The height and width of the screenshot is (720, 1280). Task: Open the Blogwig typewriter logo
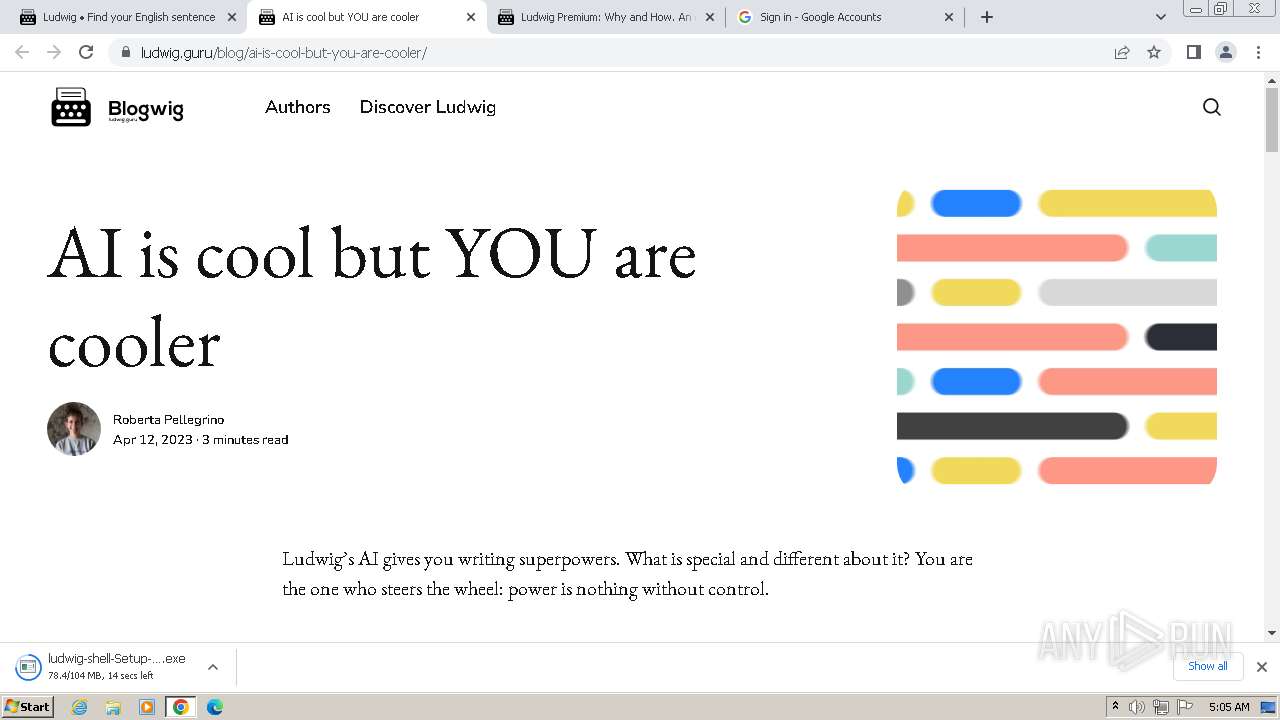pyautogui.click(x=71, y=107)
